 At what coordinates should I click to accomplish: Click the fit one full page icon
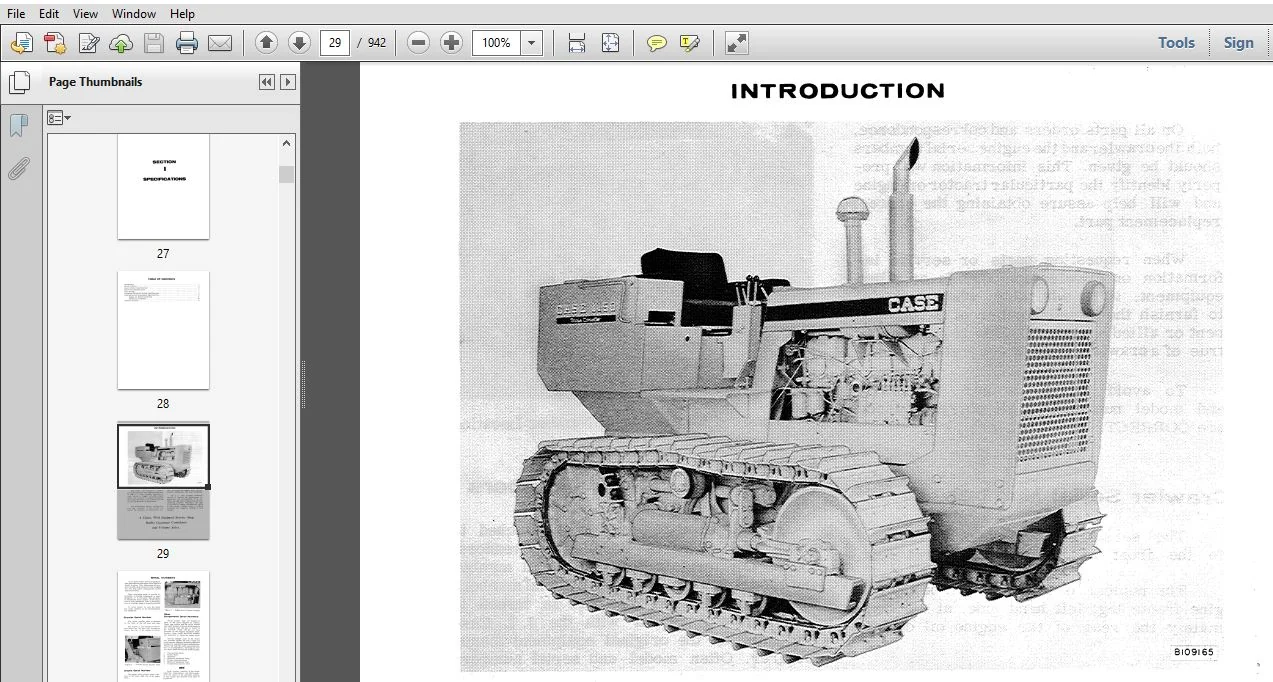[x=610, y=43]
